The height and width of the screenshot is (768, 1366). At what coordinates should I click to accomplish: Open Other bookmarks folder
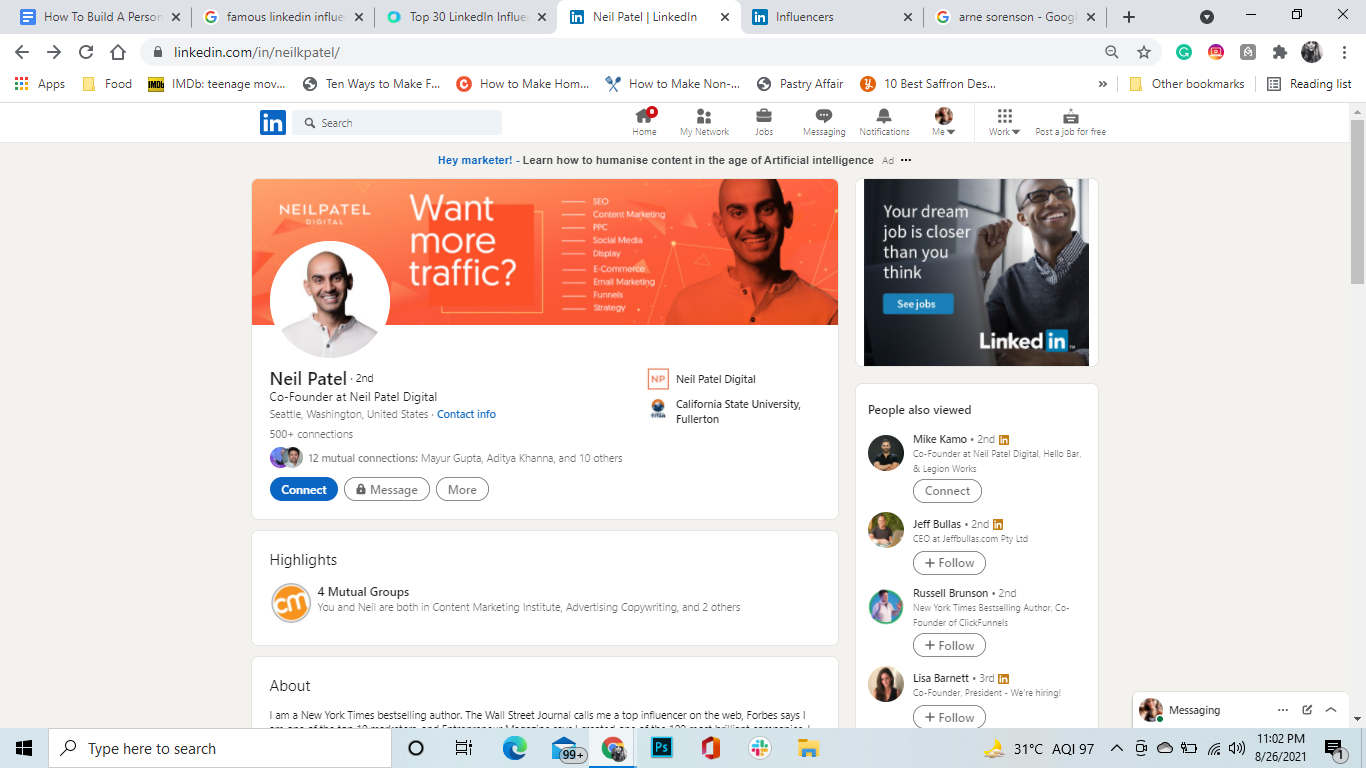pos(1186,84)
